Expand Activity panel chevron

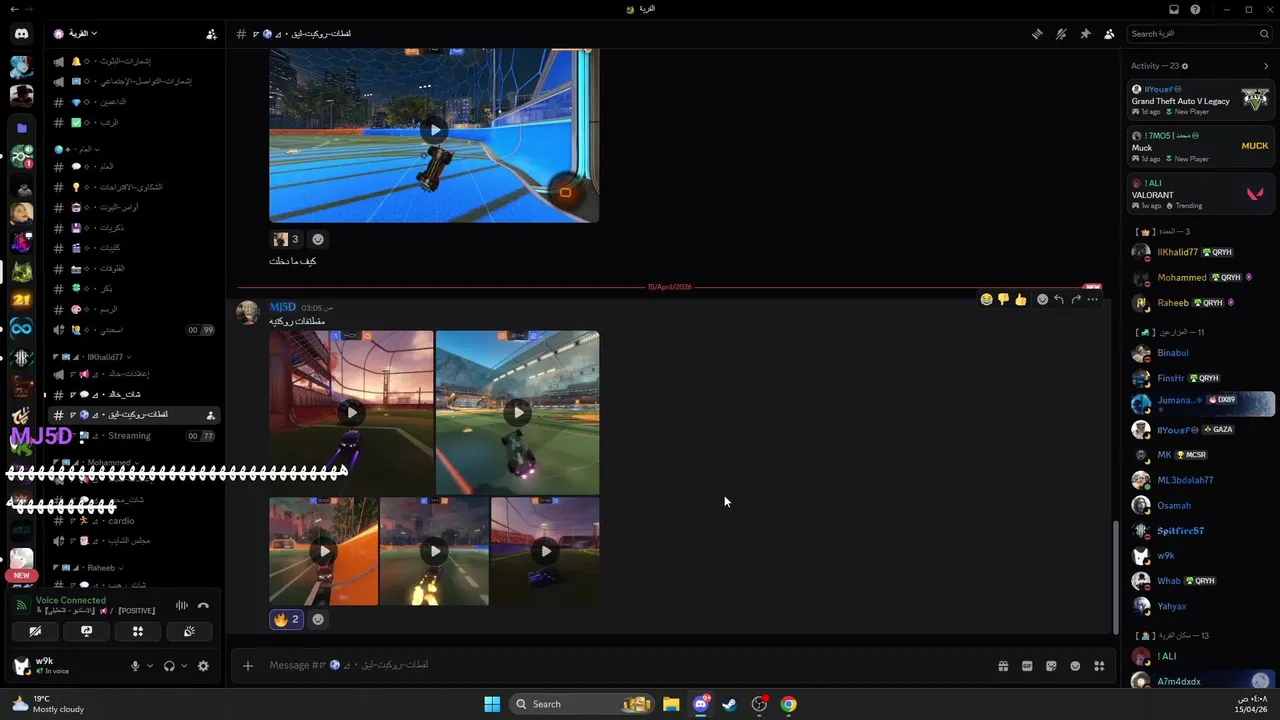[x=1266, y=66]
